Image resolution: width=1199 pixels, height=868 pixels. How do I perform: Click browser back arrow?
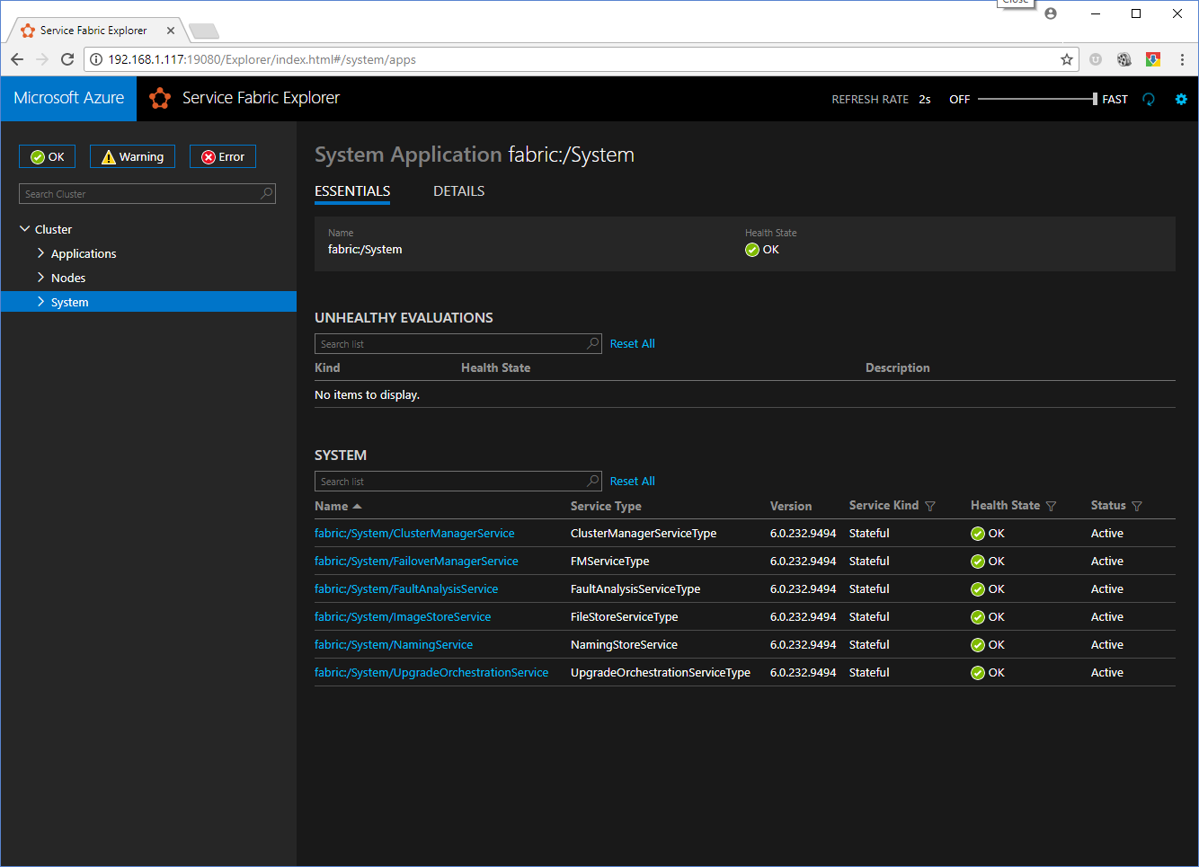17,60
